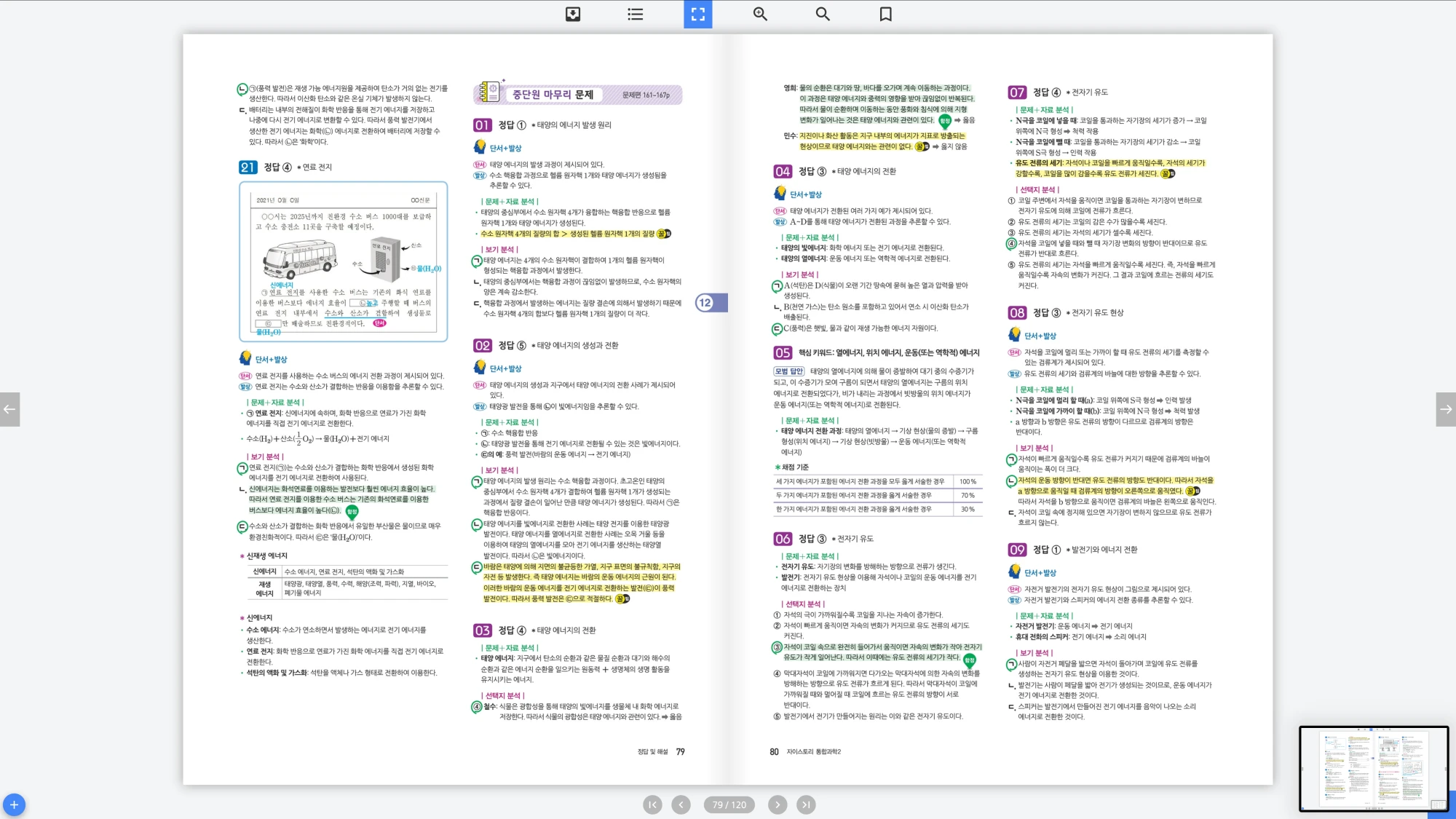Jump to the last page
Screen dimensions: 1456x819
(x=805, y=804)
